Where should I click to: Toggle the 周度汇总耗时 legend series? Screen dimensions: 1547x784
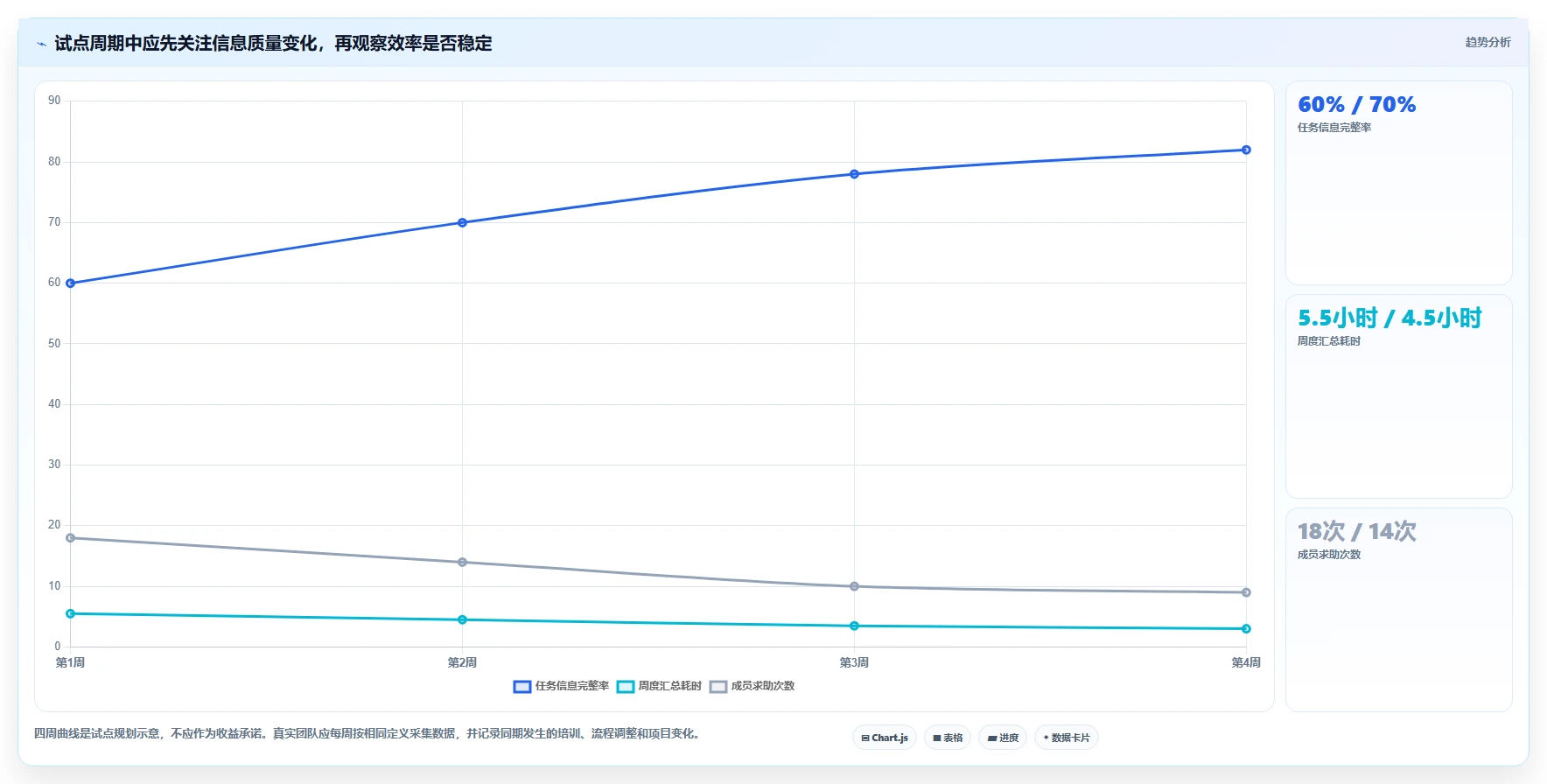pos(659,686)
